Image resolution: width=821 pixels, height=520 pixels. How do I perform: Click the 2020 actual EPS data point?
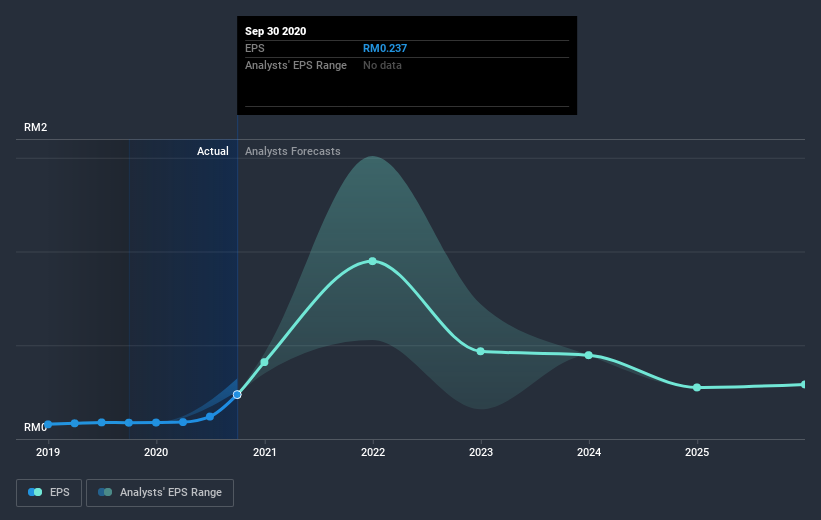156,423
